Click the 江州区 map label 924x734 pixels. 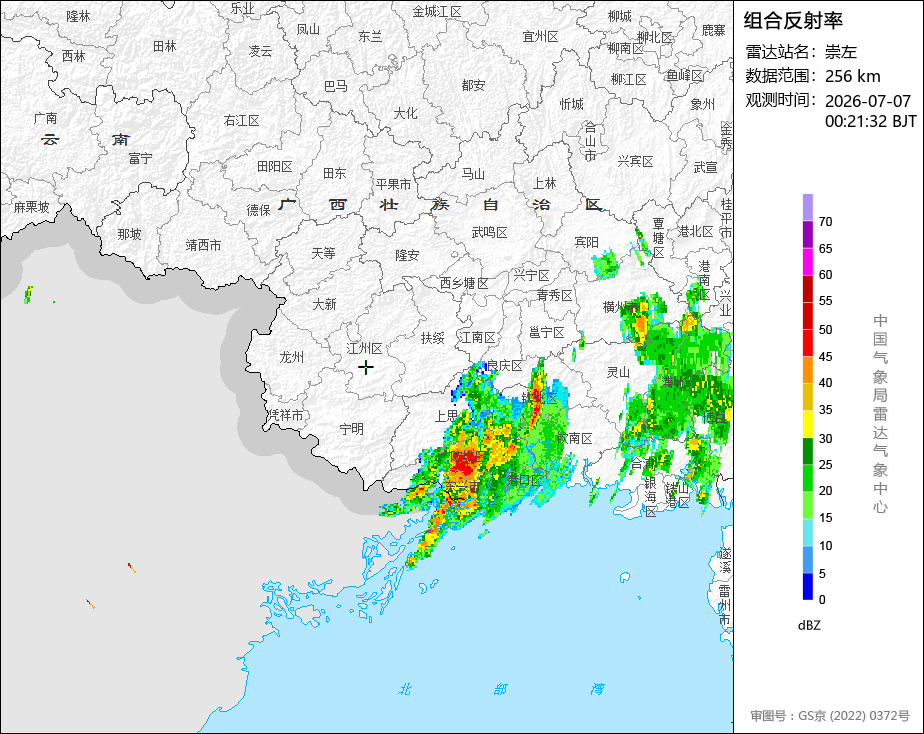click(365, 348)
